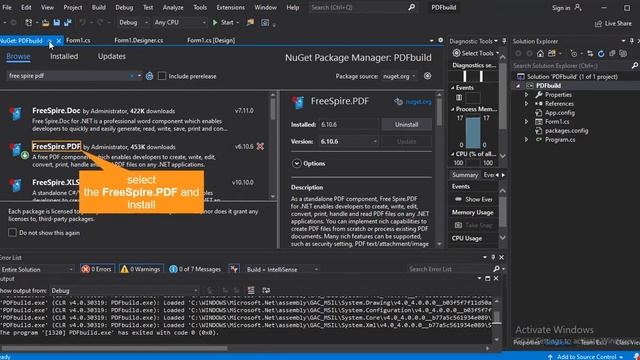Screen dimensions: 640x360
Task: Click Solution Explorer refresh icon
Action: click(x=601, y=53)
